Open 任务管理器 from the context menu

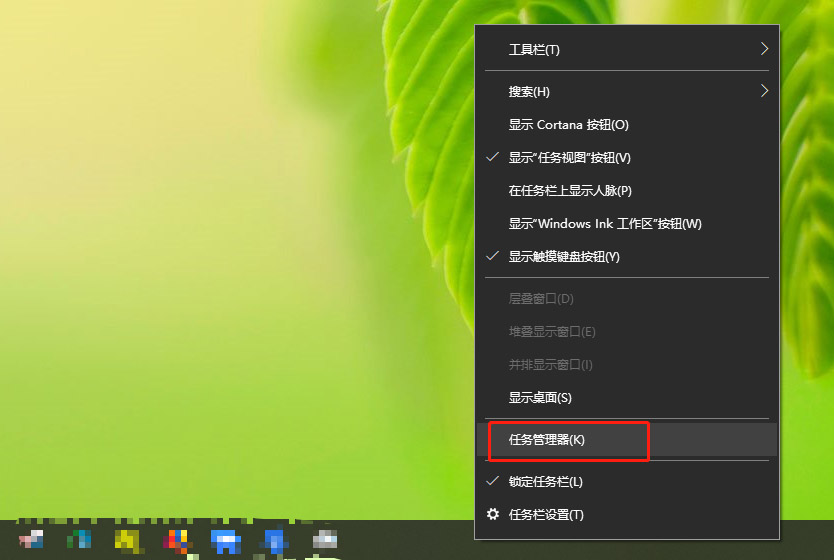(547, 440)
